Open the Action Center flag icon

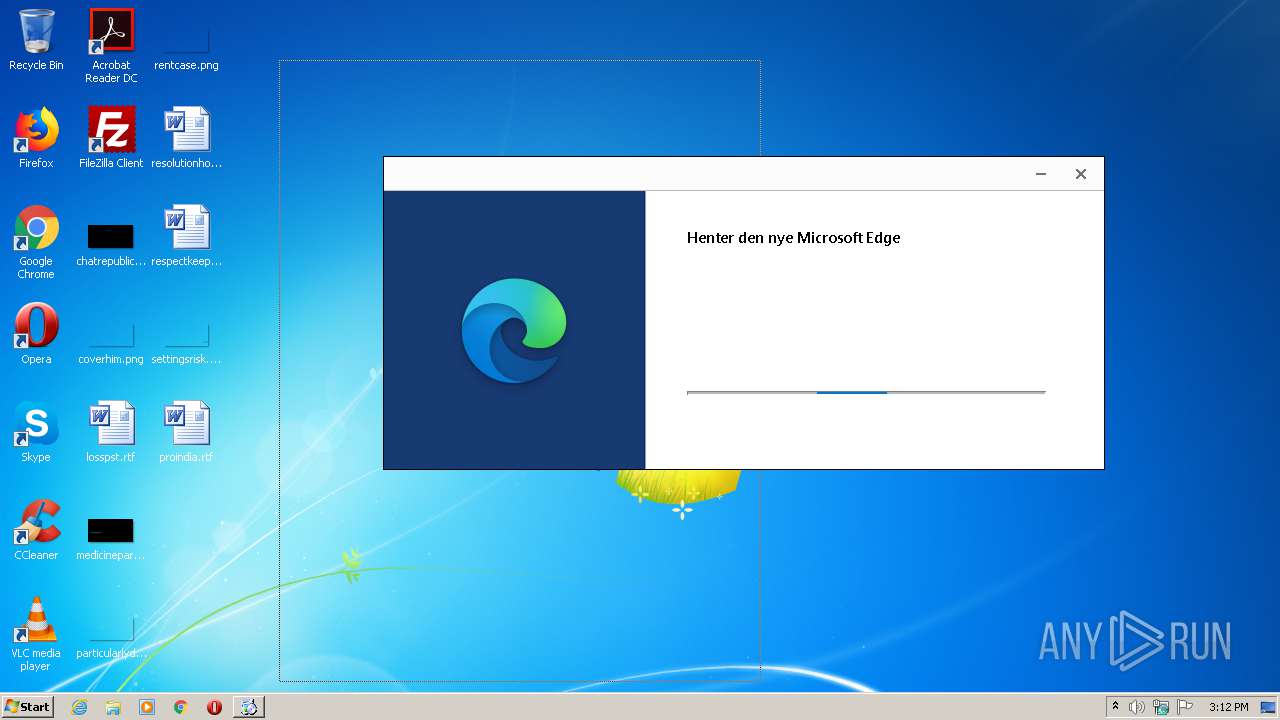pos(1185,707)
